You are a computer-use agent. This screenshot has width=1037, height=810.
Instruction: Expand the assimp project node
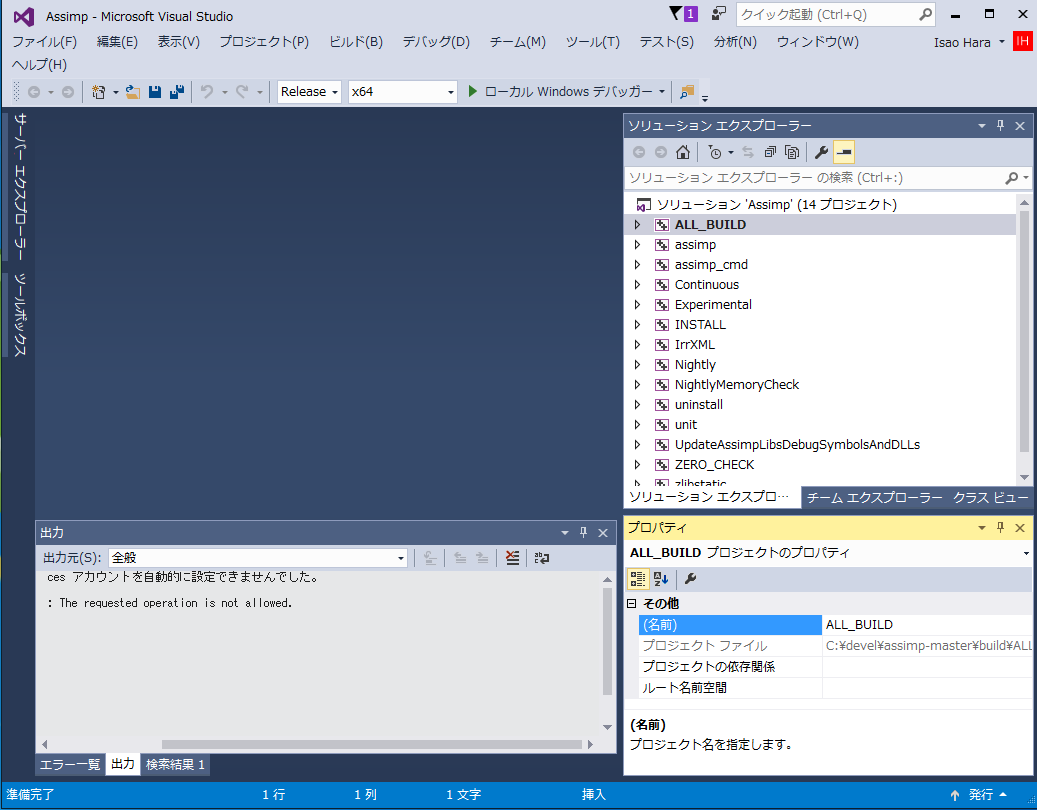[x=638, y=245]
